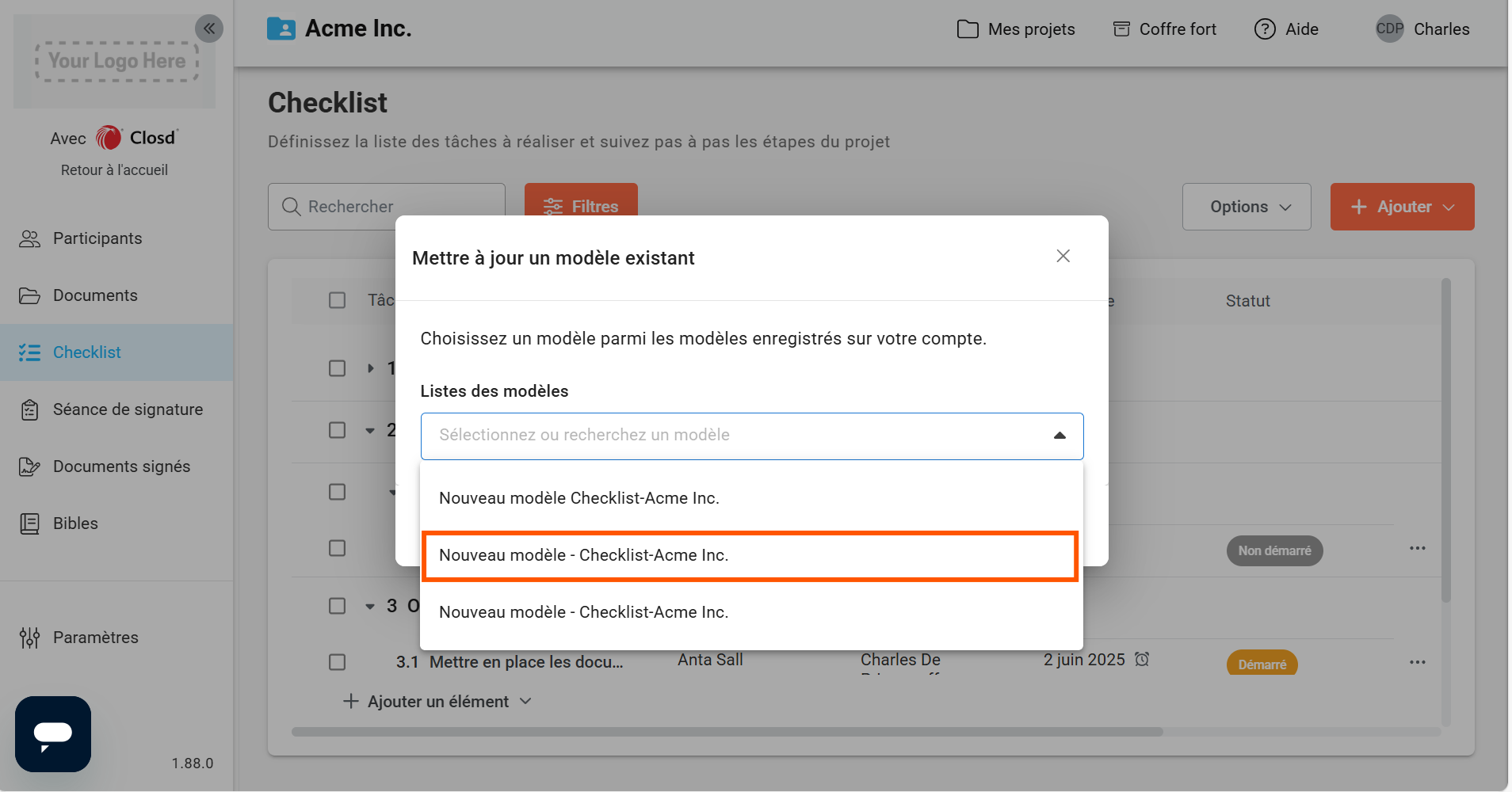Screen dimensions: 1512x792
Task: Expand the Ajouter un élément menu
Action: [x=437, y=702]
